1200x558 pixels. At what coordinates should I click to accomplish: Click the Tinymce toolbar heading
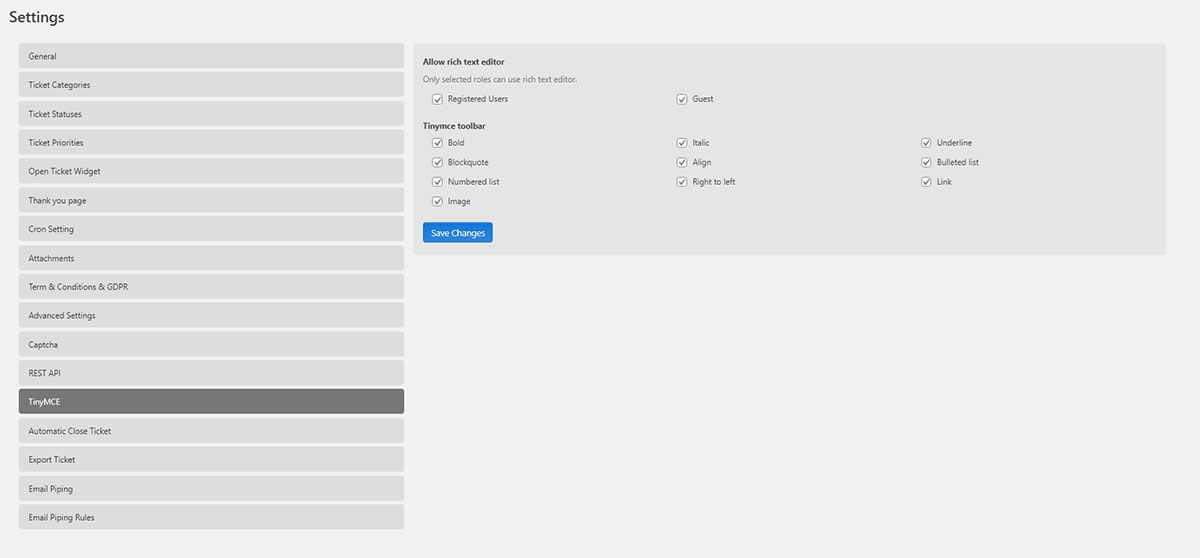point(455,126)
